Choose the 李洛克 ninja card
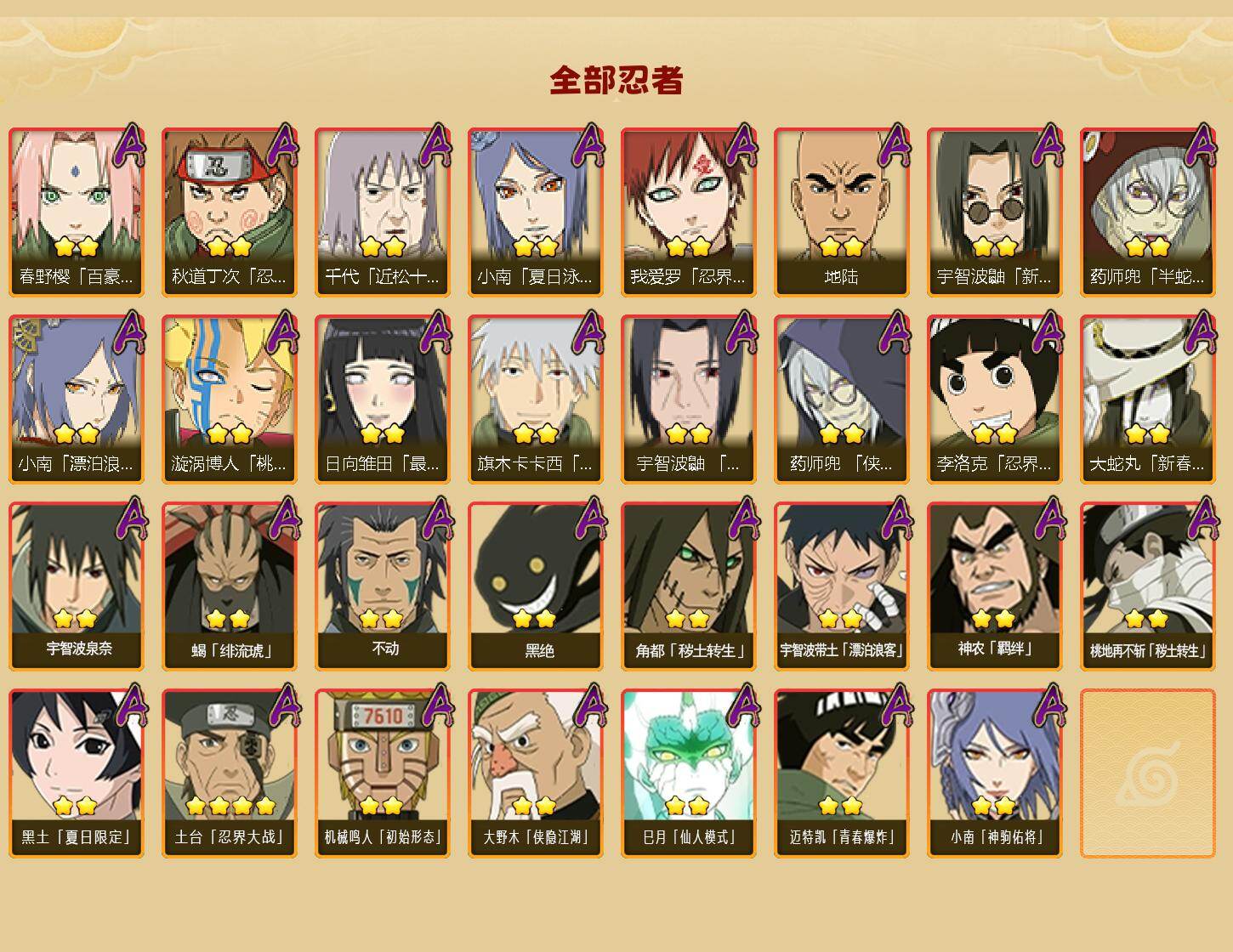The height and width of the screenshot is (952, 1233). coord(995,399)
